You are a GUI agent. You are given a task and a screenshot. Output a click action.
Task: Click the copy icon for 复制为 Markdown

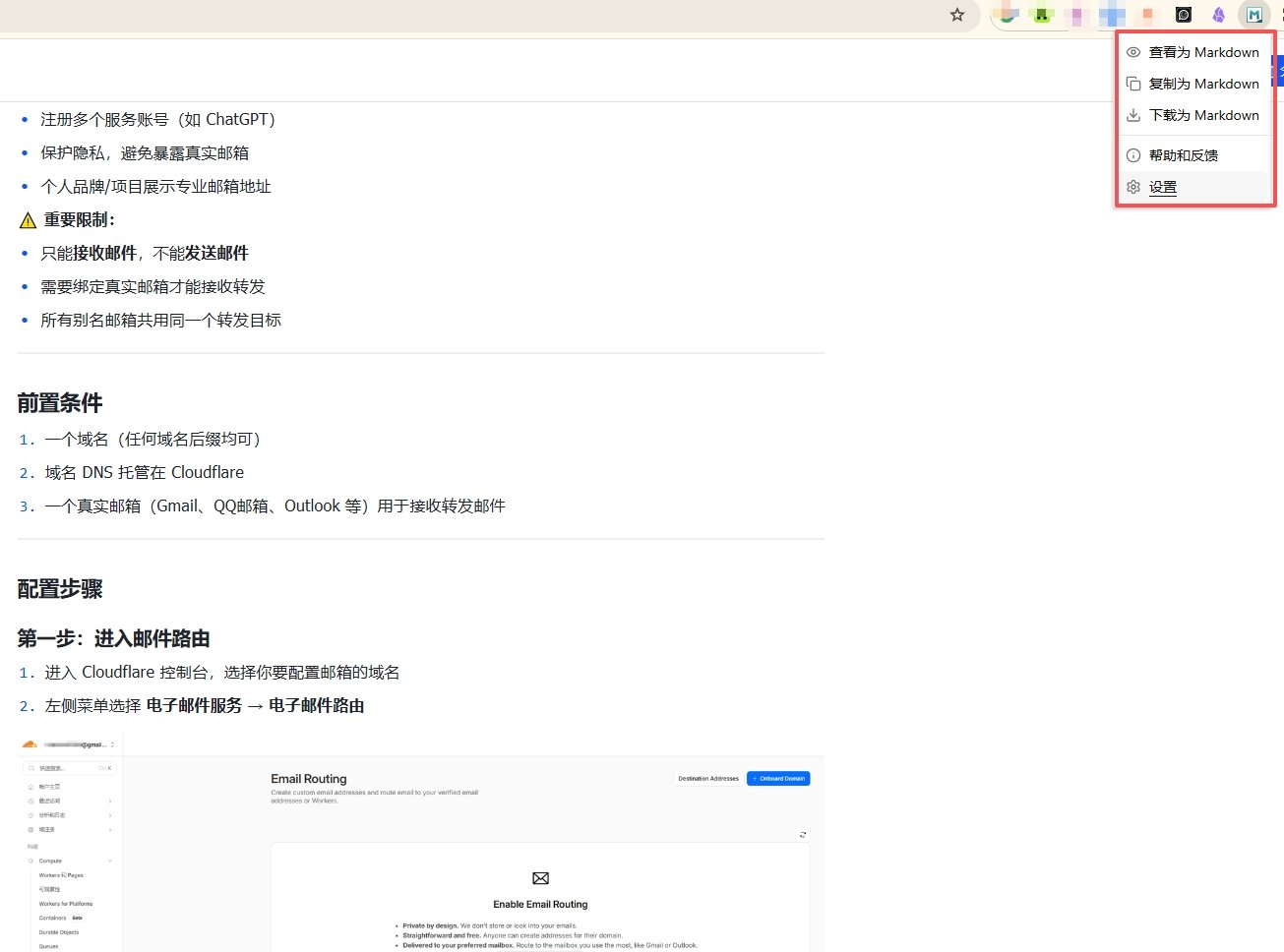[1133, 84]
